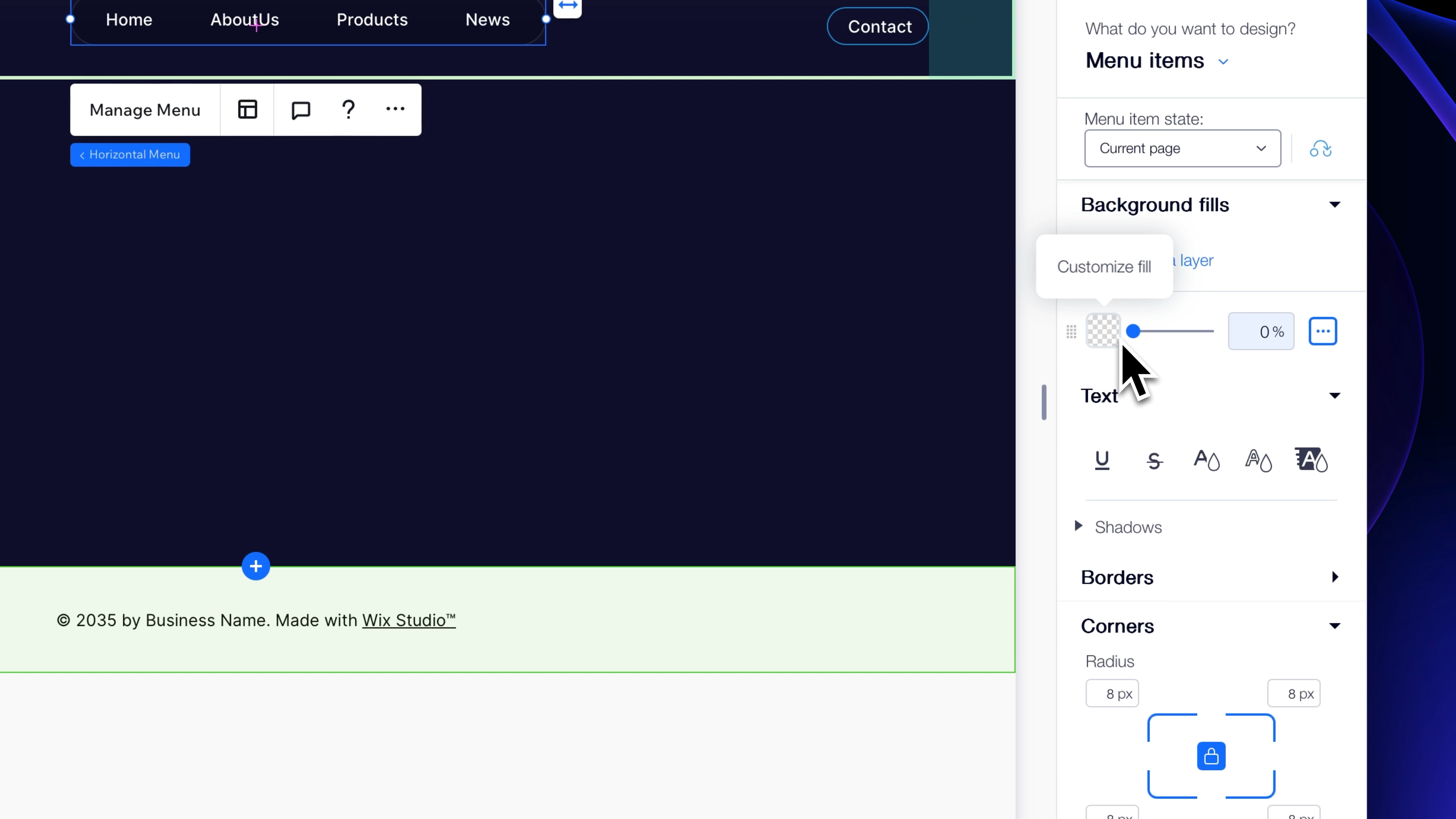Open help question mark icon
Image resolution: width=1456 pixels, height=819 pixels.
coord(348,110)
